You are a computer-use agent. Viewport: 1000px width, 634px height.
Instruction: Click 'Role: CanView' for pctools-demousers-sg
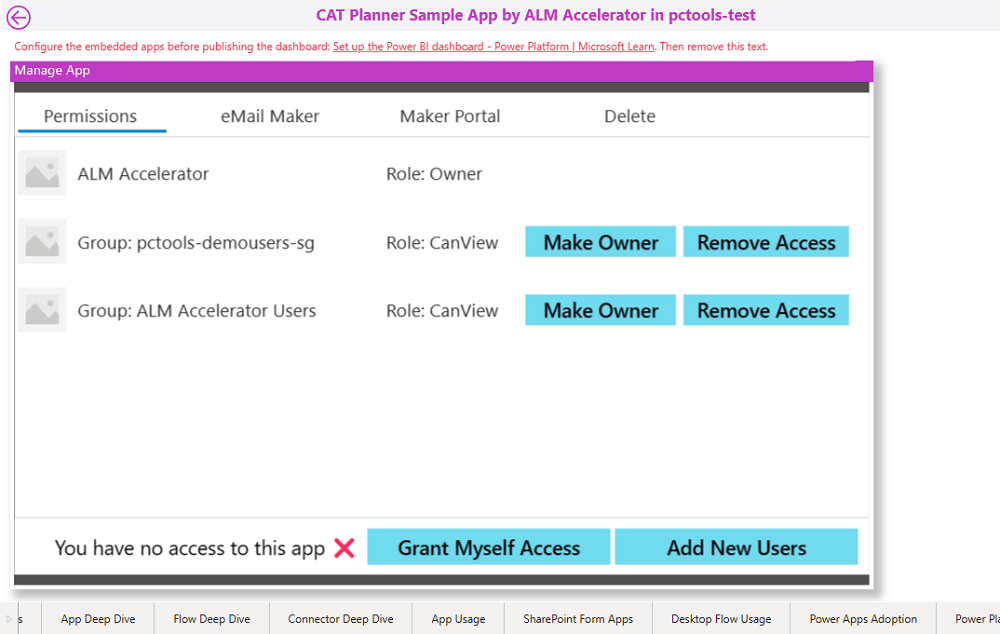[x=442, y=242]
